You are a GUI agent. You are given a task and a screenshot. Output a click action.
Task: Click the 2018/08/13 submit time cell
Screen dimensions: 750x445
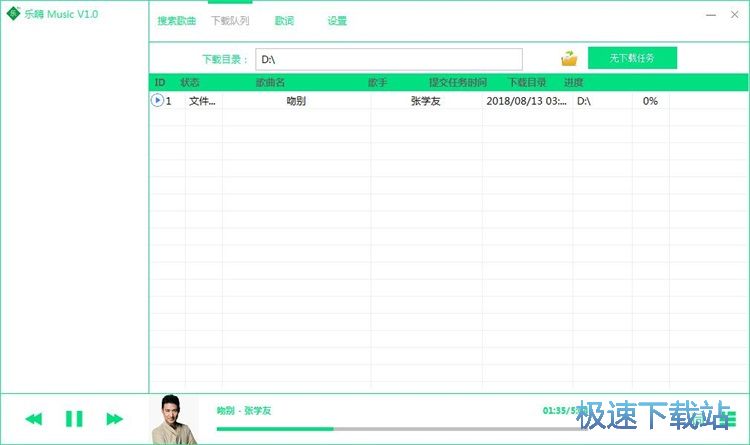(x=527, y=101)
